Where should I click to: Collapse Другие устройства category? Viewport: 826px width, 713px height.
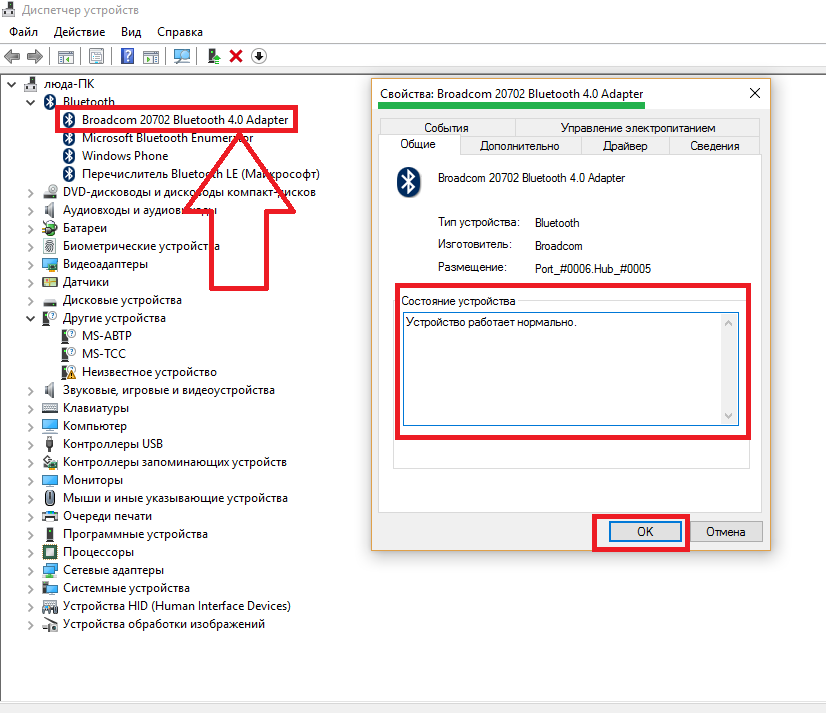(31, 318)
